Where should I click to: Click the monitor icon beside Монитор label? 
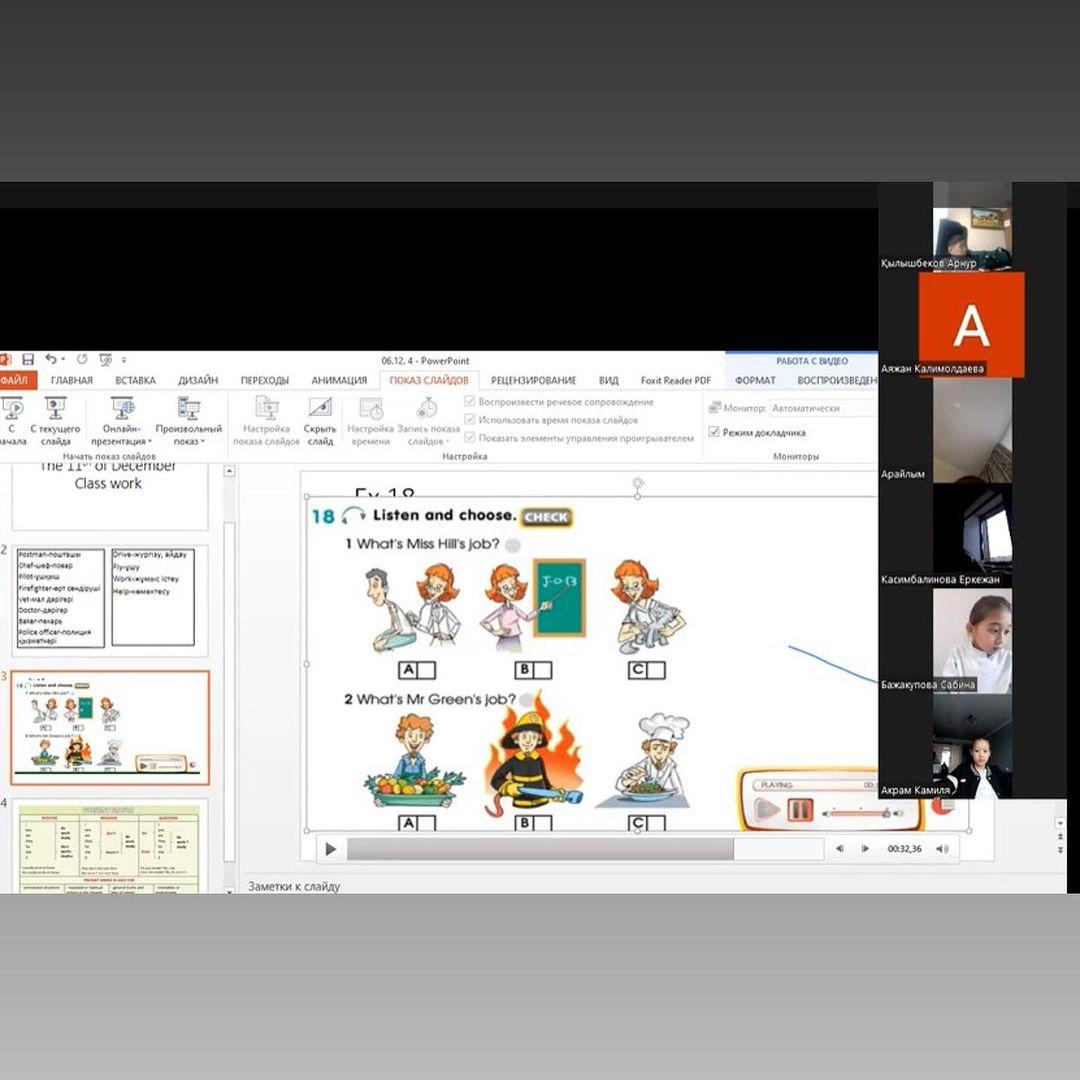715,408
